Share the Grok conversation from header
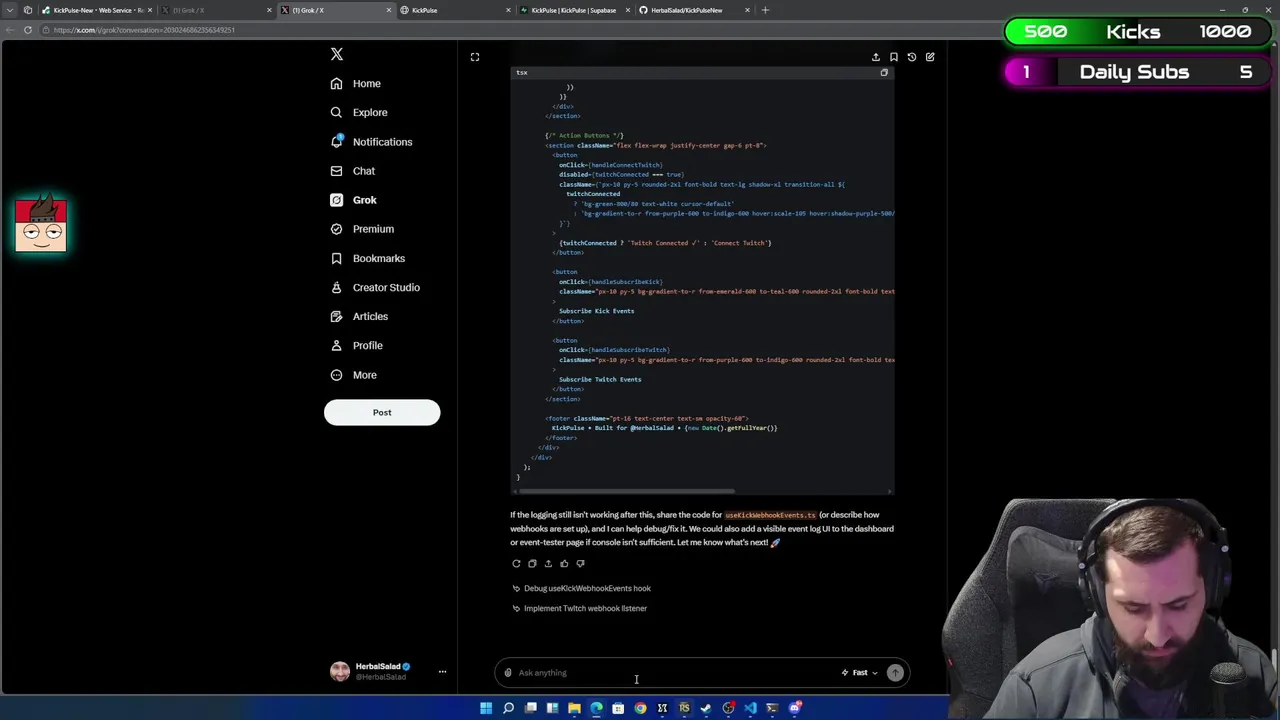The width and height of the screenshot is (1280, 720). point(876,57)
